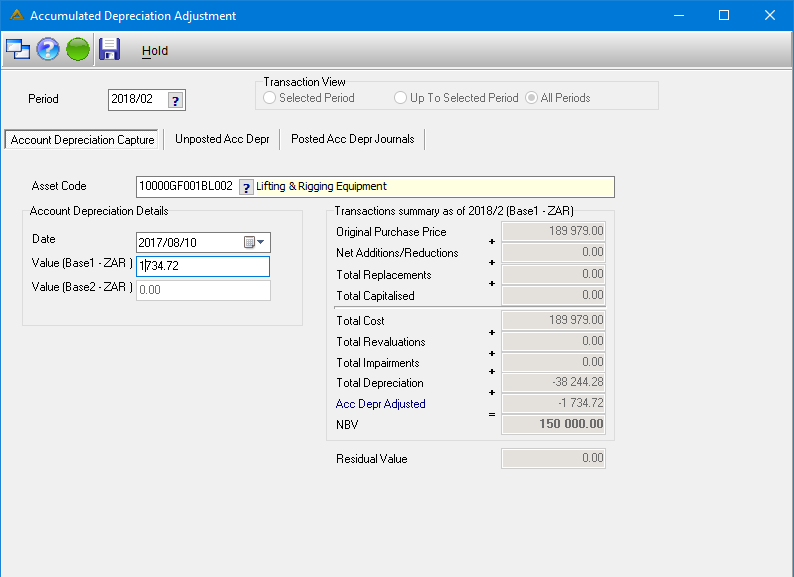Select the Account Depreciation Capture tab

(x=82, y=140)
